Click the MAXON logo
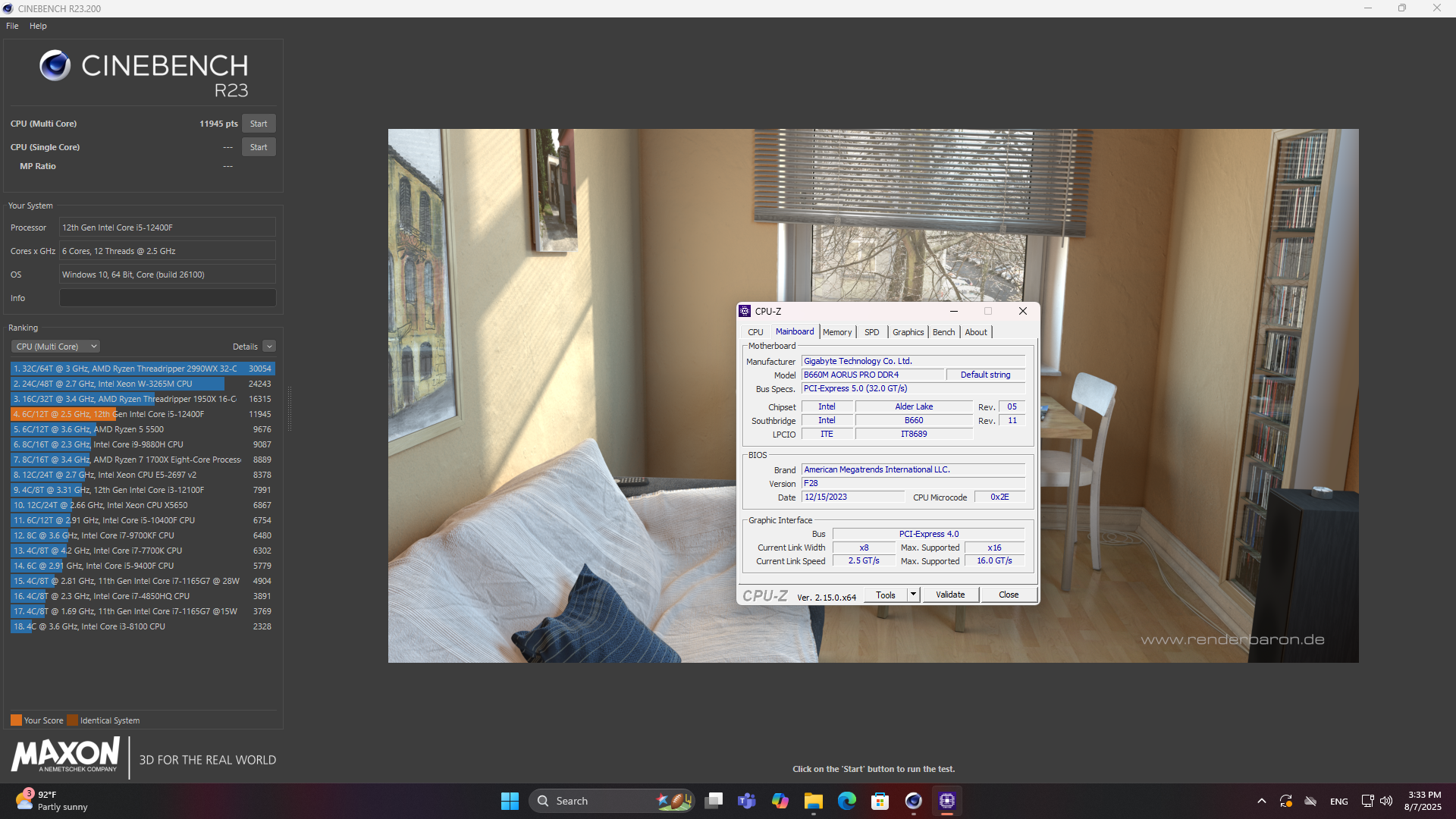1456x819 pixels. click(x=65, y=755)
